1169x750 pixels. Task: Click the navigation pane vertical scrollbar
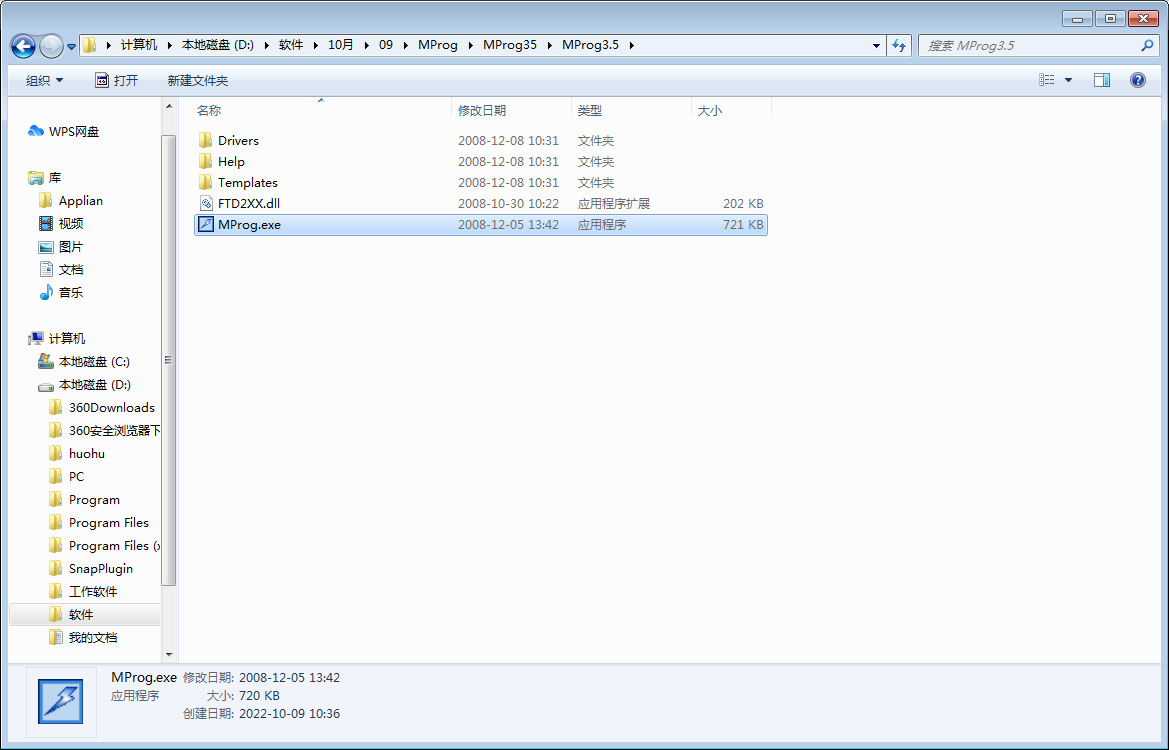168,360
